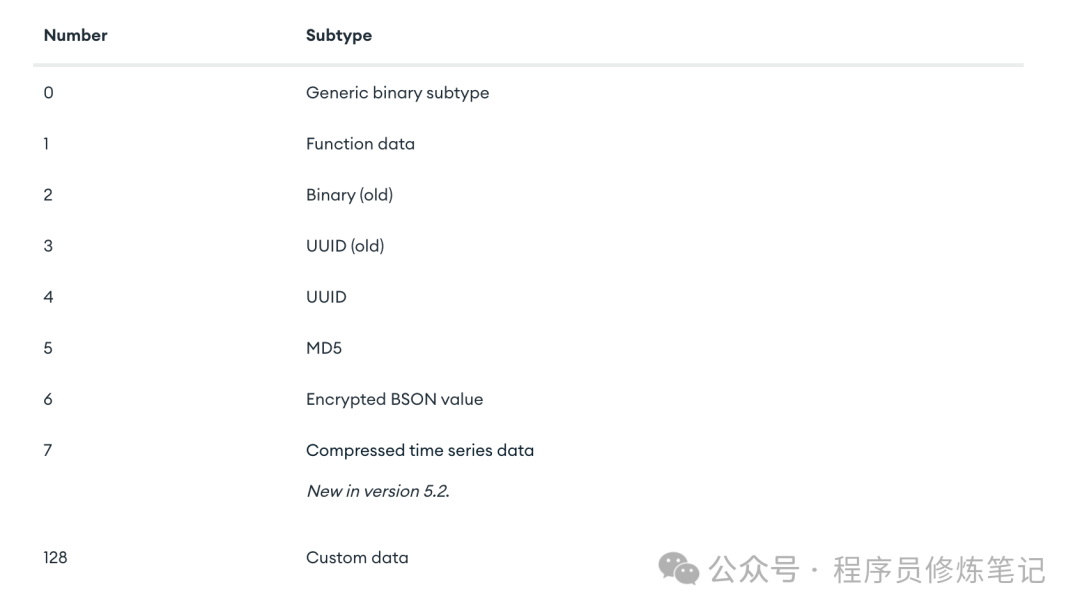This screenshot has width=1080, height=613.
Task: Click the "程序员修炼笔记" watermark text
Action: point(938,570)
